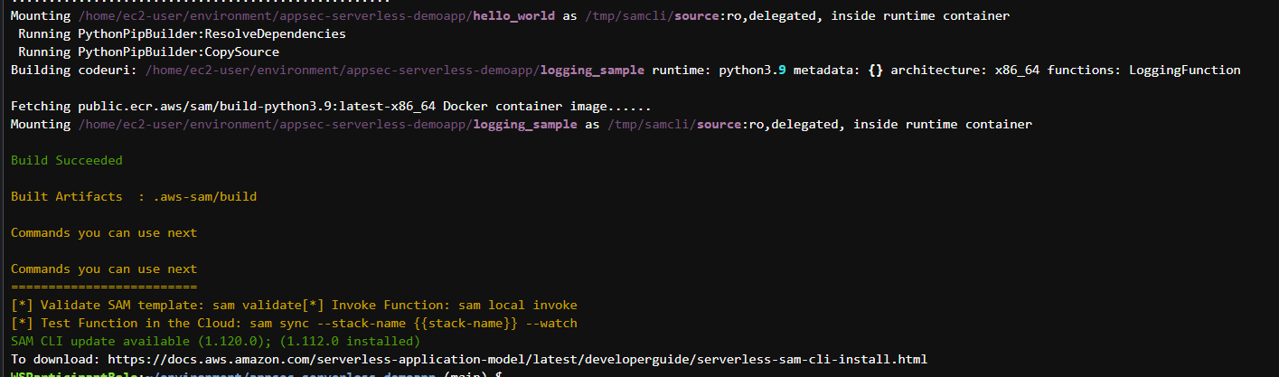Click the 'Built Artifacts : .aws-sam/build' line
The height and width of the screenshot is (377, 1279).
coord(133,197)
